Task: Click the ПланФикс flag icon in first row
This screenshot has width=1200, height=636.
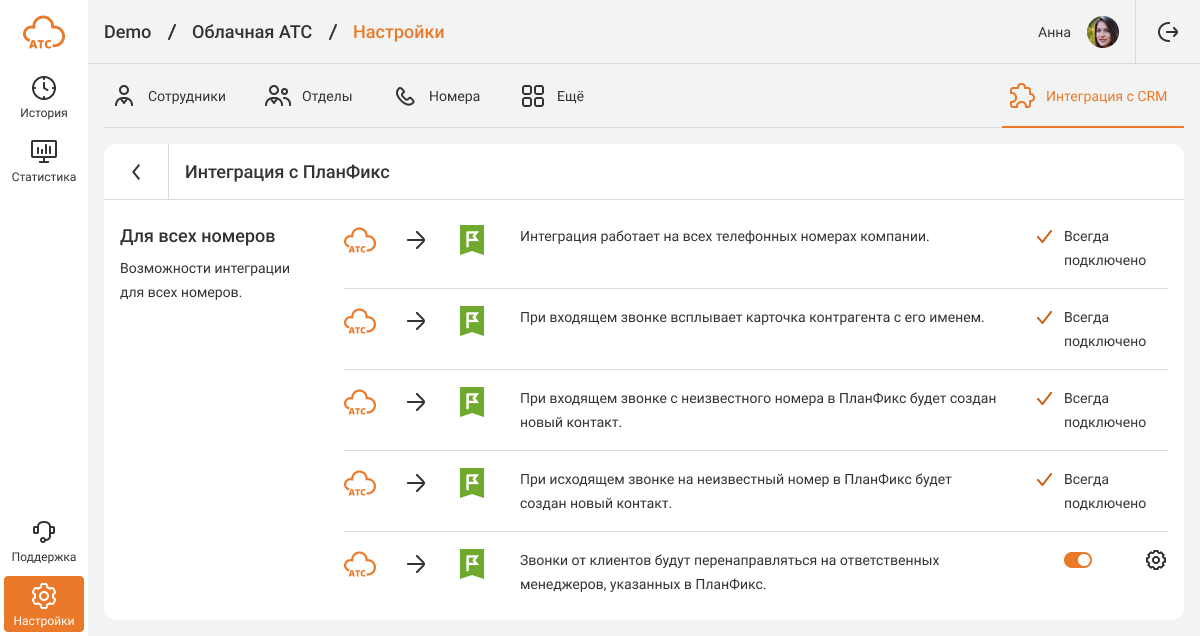Action: [x=472, y=240]
